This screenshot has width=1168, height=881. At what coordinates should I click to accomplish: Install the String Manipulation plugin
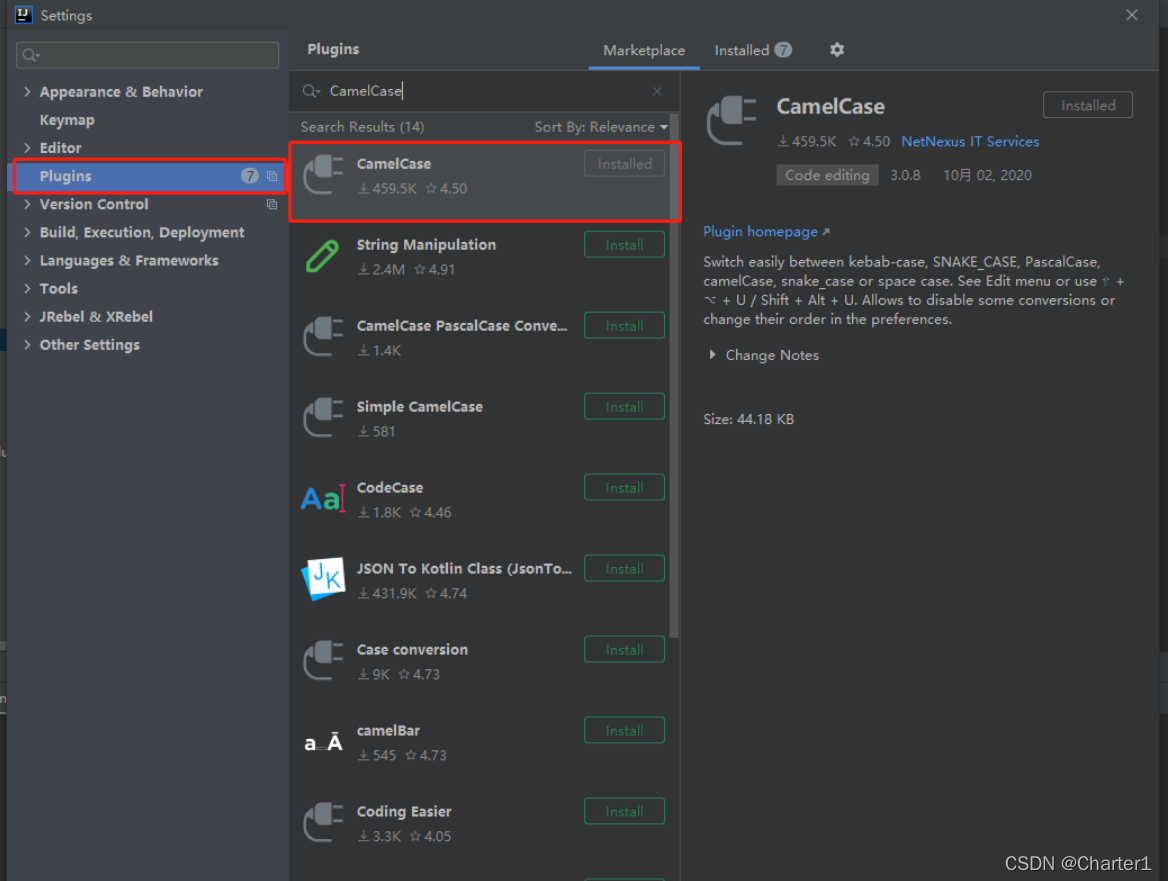[x=624, y=245]
